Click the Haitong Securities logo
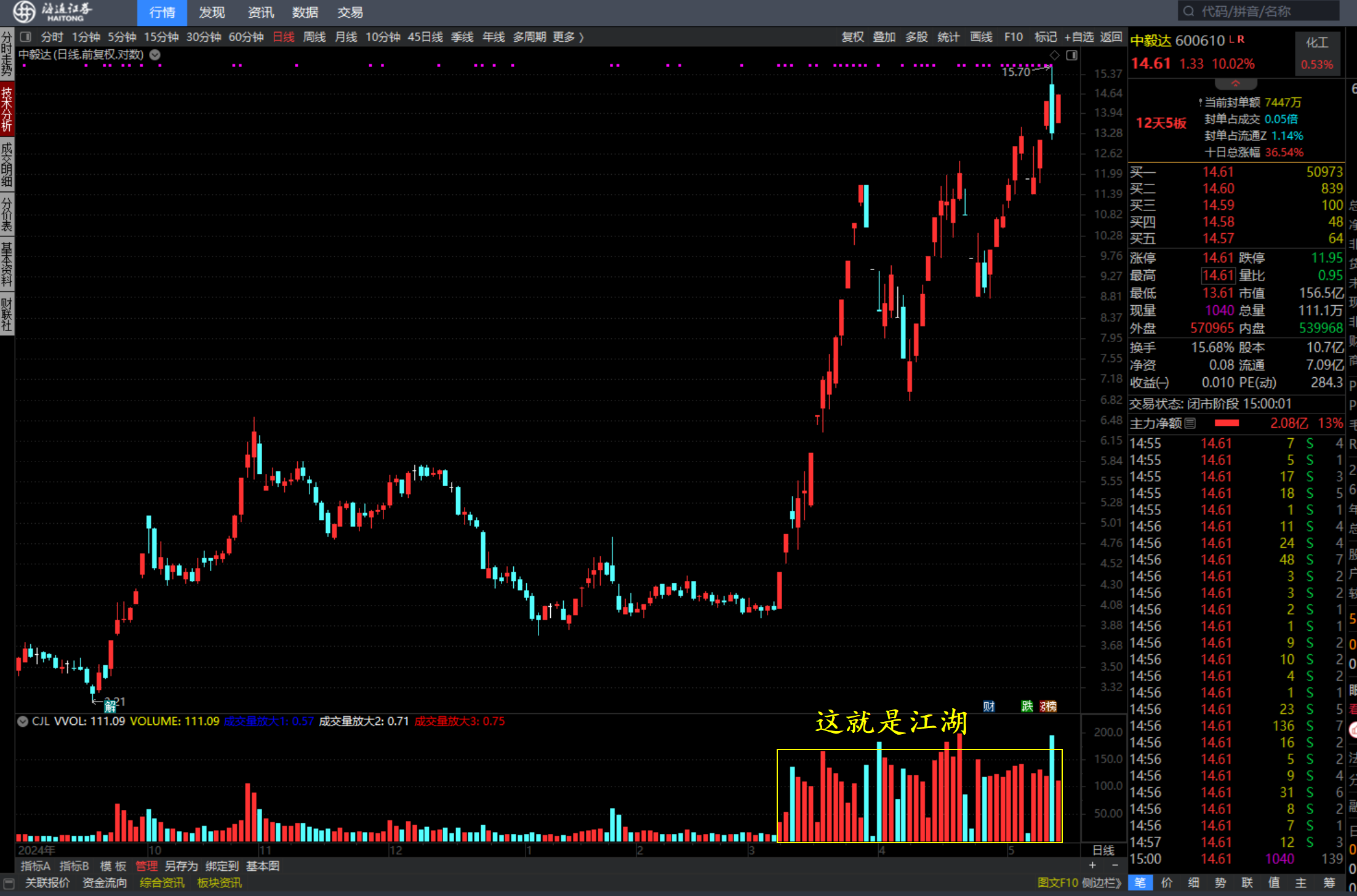The image size is (1357, 896). coord(53,11)
